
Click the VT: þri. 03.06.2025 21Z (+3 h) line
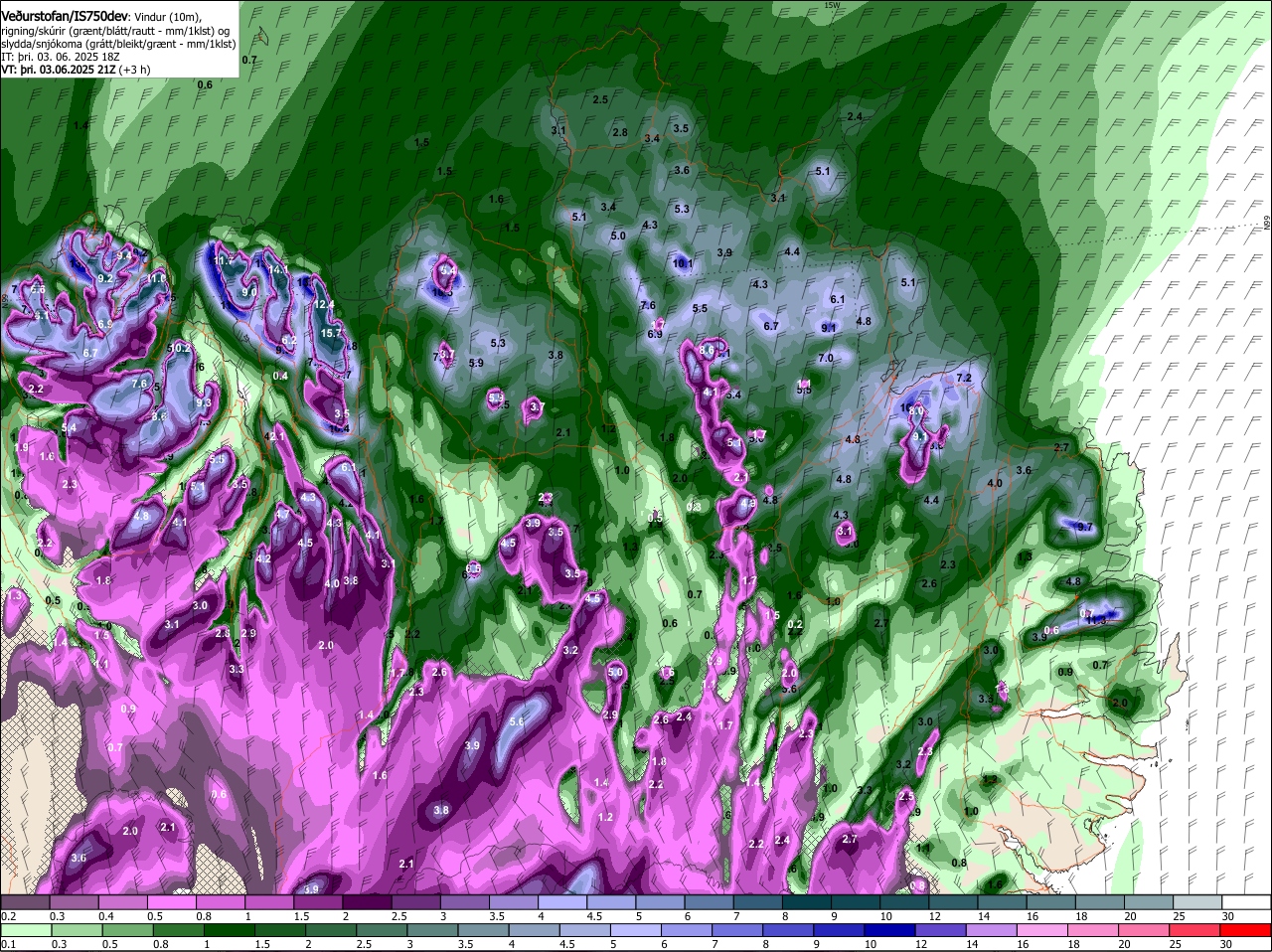77,71
